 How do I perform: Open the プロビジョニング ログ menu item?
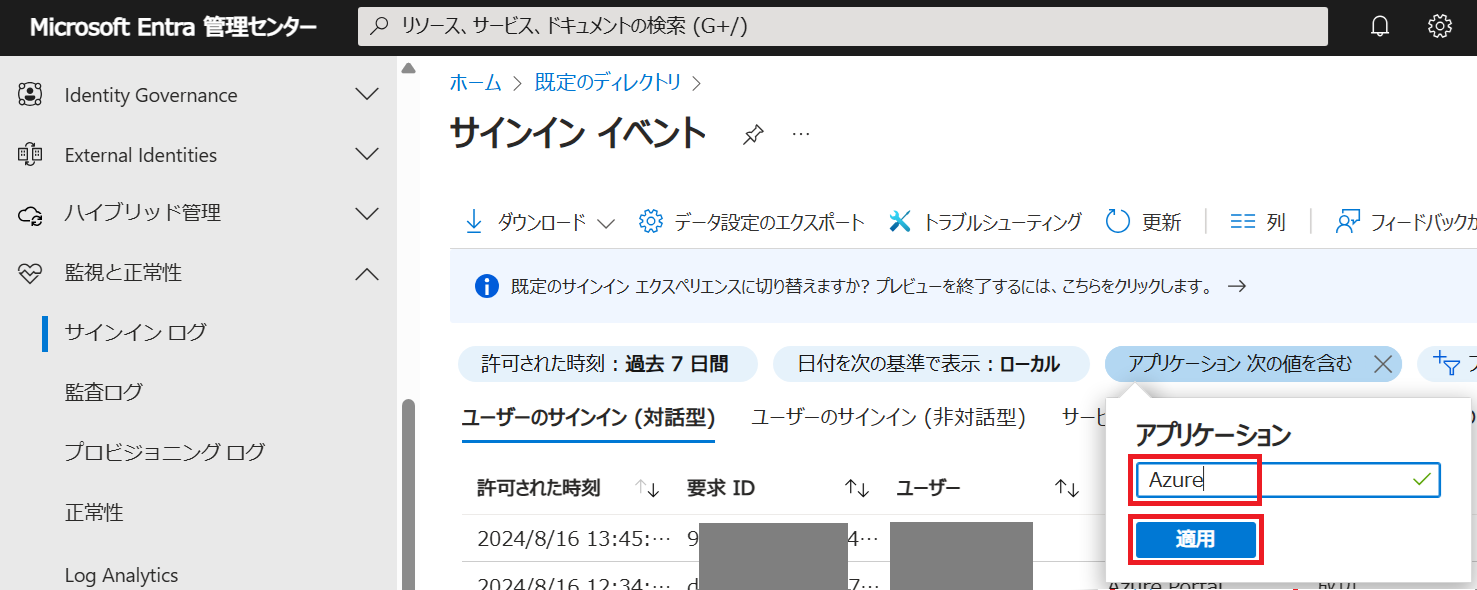165,452
